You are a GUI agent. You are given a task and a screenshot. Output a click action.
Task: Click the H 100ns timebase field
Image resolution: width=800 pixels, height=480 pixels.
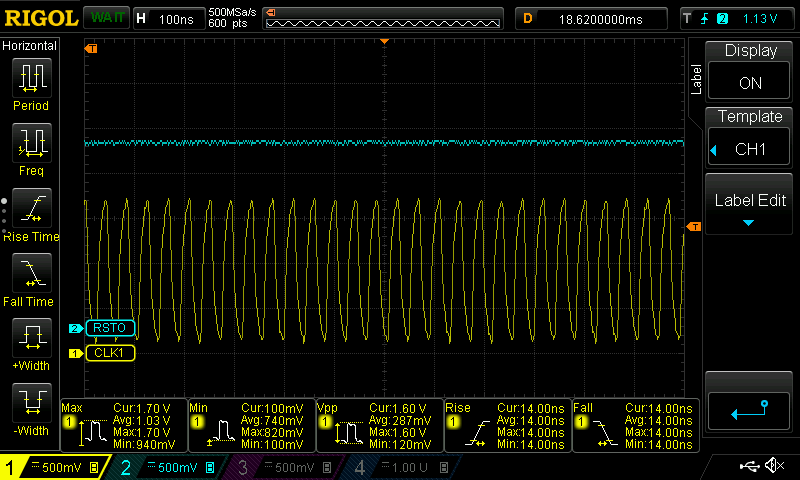[168, 19]
